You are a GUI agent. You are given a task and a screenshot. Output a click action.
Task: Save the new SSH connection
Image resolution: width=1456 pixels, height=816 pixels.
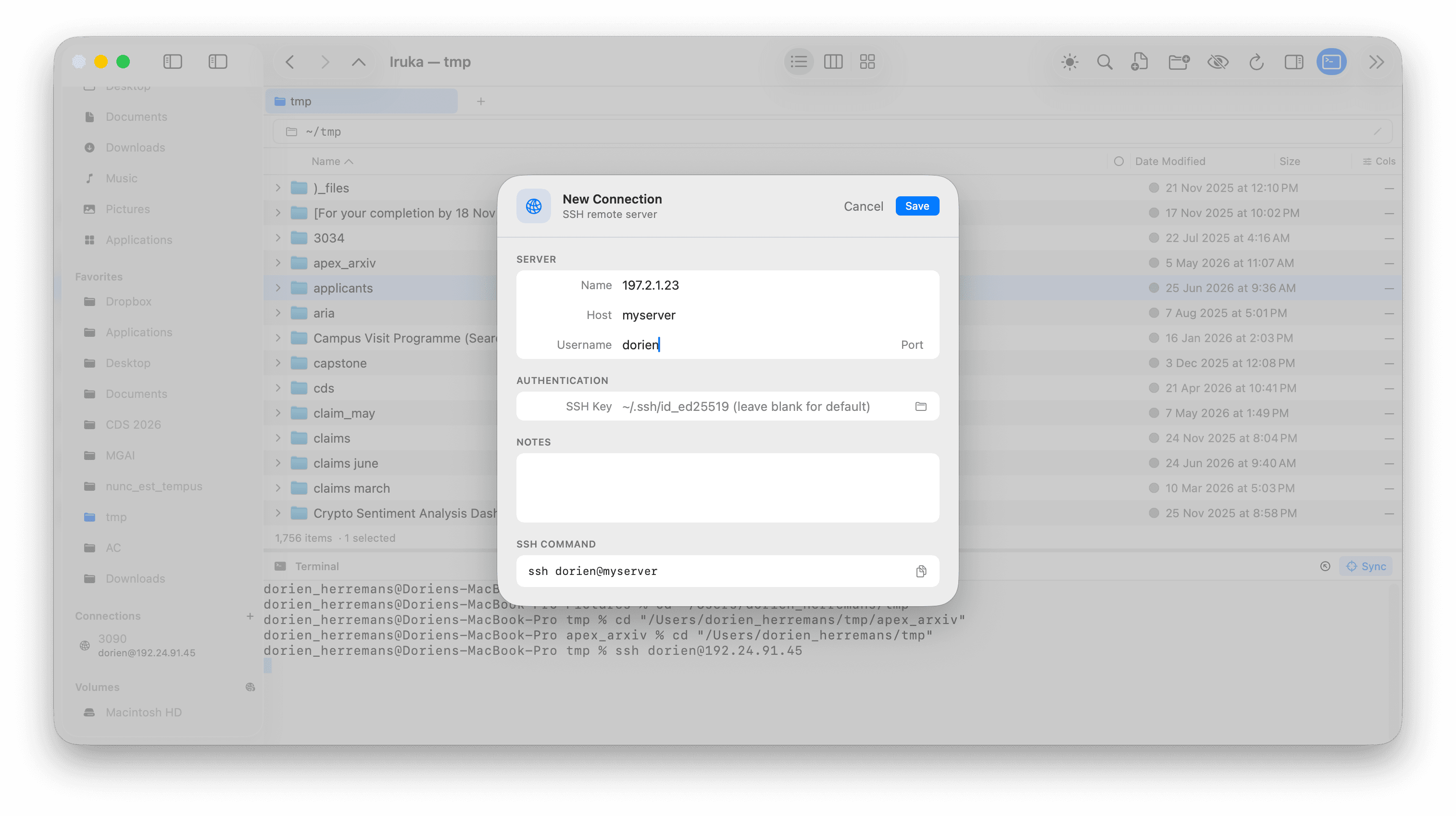(x=917, y=206)
